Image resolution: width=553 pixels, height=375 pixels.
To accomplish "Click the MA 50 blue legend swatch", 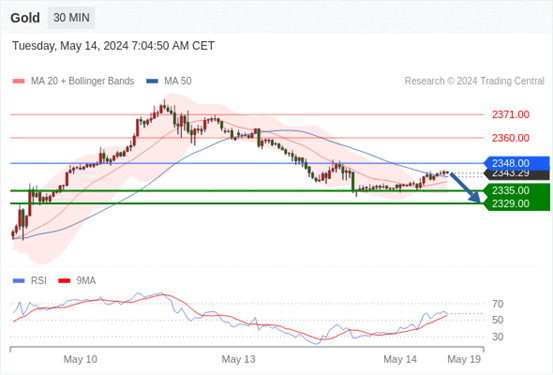I will point(152,81).
